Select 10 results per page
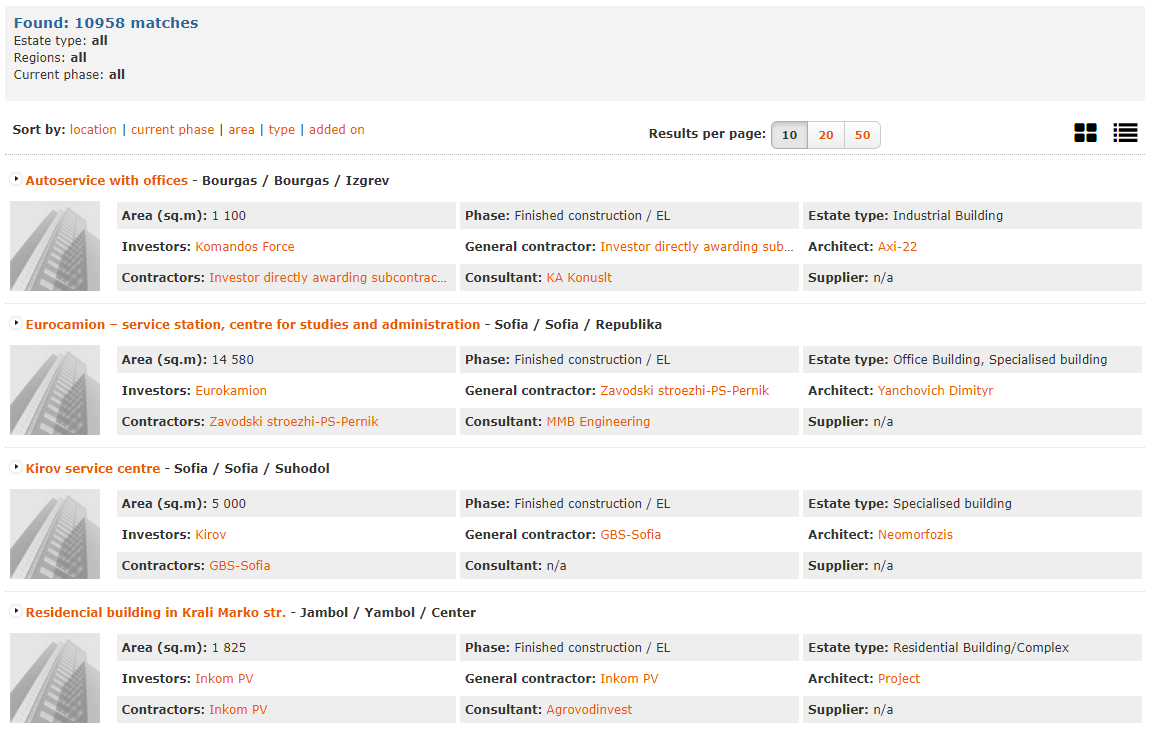Image resolution: width=1151 pixels, height=734 pixels. (x=789, y=134)
